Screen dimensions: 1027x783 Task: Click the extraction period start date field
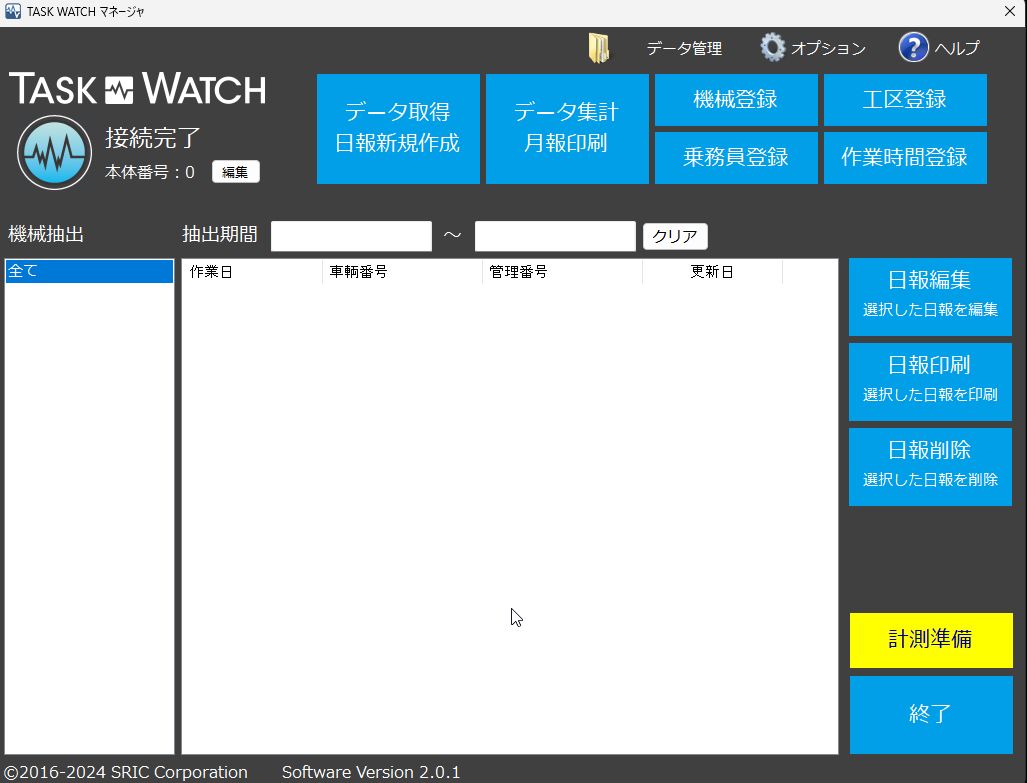coord(351,236)
